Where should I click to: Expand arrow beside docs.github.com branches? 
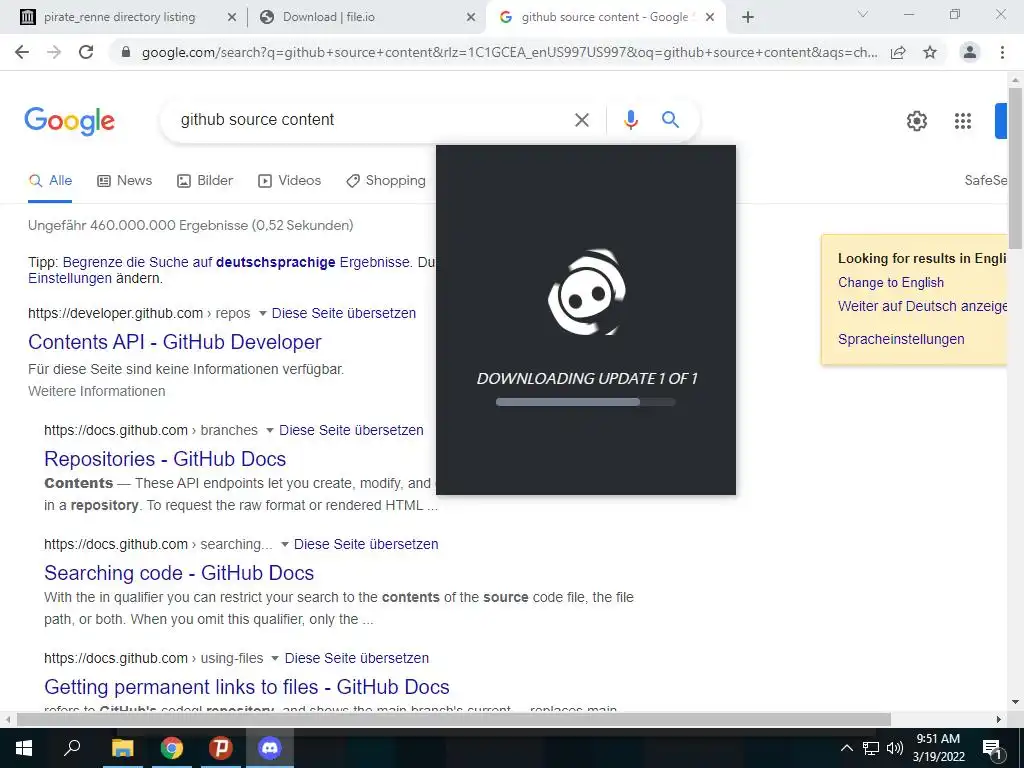click(x=270, y=431)
